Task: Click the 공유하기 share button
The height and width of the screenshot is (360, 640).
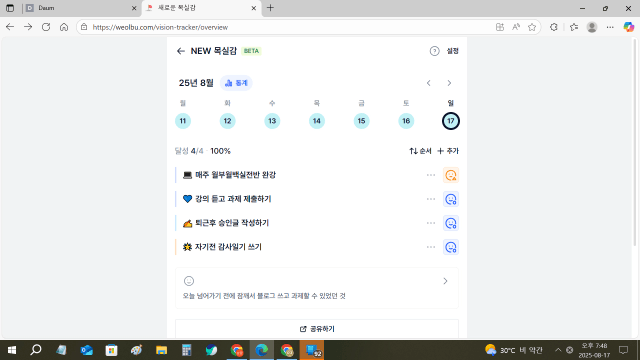Action: click(x=317, y=329)
